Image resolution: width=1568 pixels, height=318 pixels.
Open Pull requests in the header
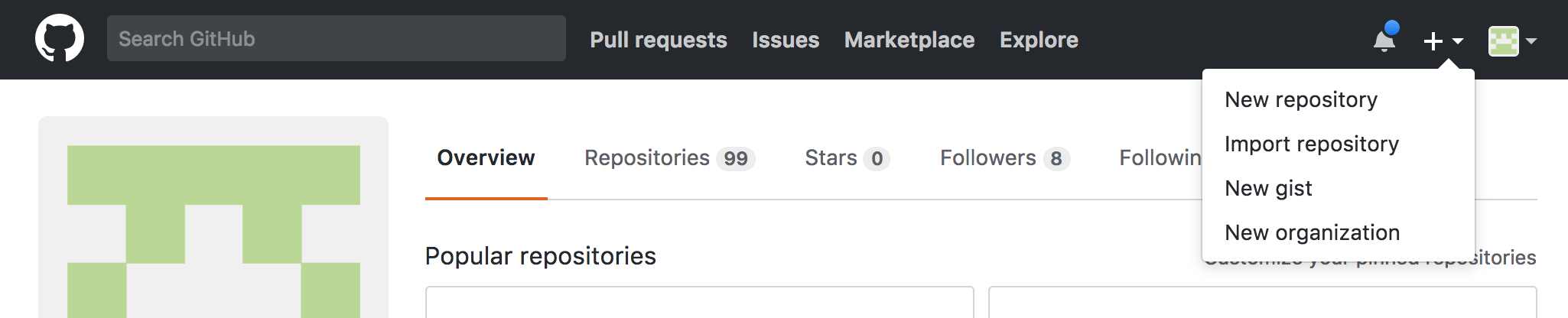(659, 40)
